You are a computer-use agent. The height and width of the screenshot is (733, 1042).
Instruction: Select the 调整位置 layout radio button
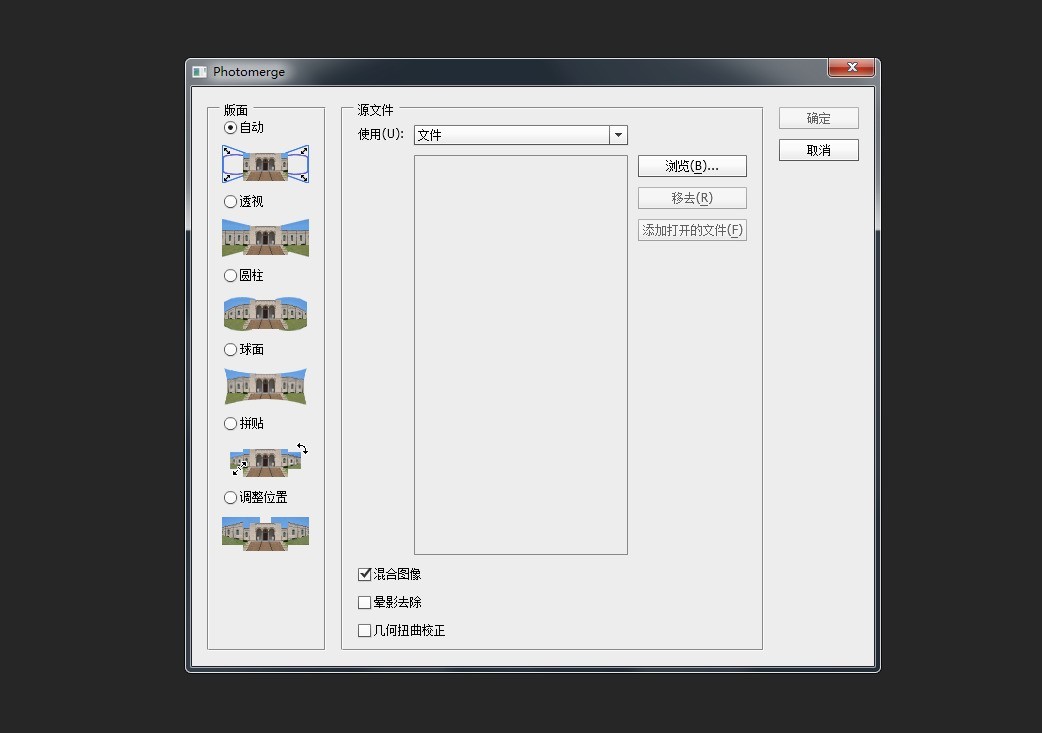(x=231, y=497)
